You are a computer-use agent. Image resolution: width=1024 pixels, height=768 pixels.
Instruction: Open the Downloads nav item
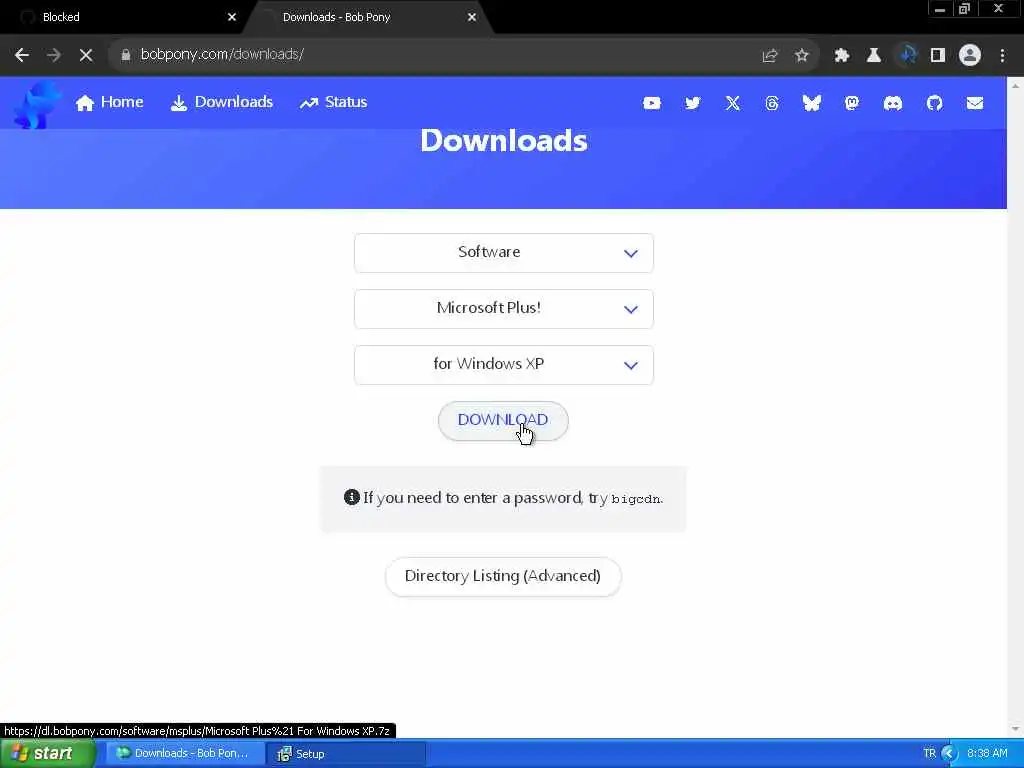coord(221,103)
